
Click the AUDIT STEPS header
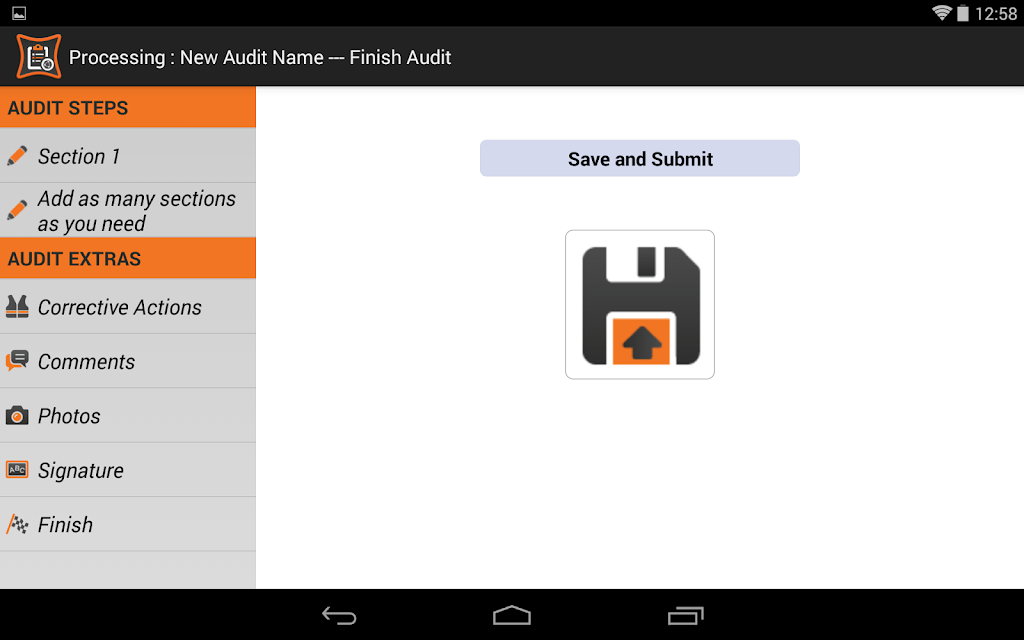(128, 107)
